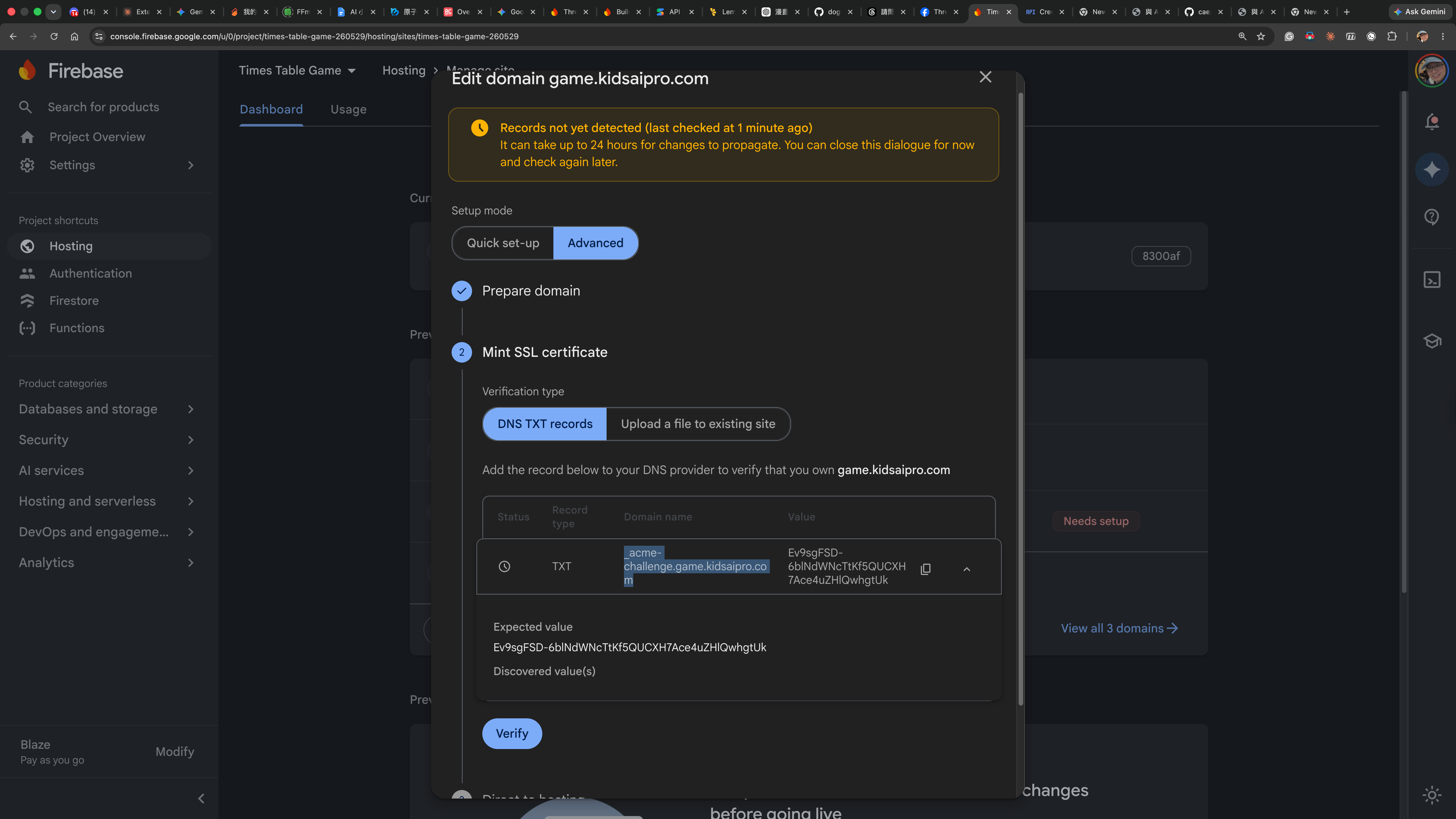Open Functions in sidebar

click(109, 328)
